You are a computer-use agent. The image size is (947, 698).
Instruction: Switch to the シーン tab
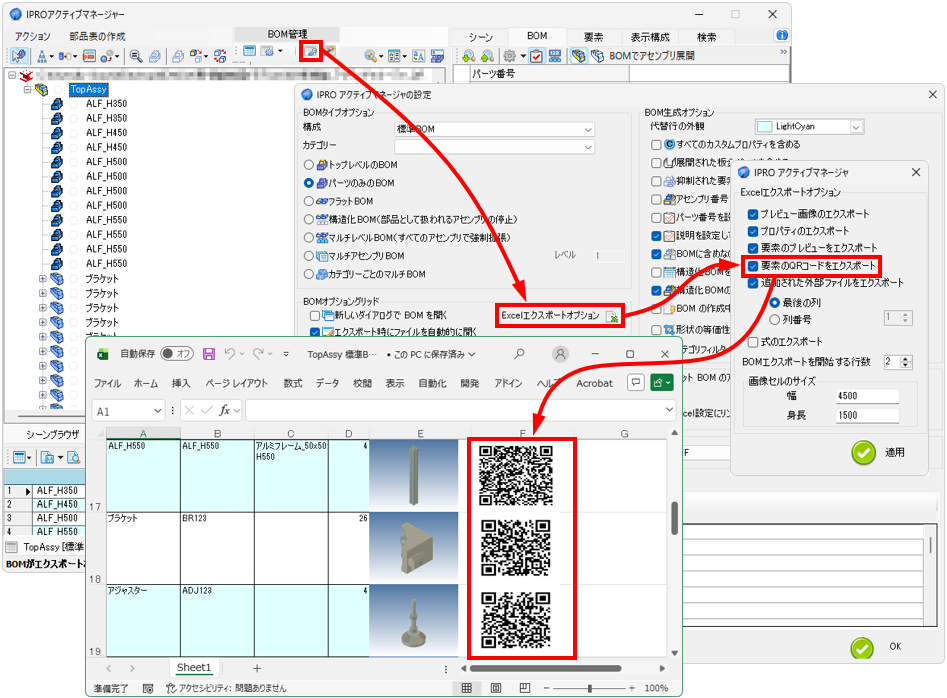(x=480, y=37)
